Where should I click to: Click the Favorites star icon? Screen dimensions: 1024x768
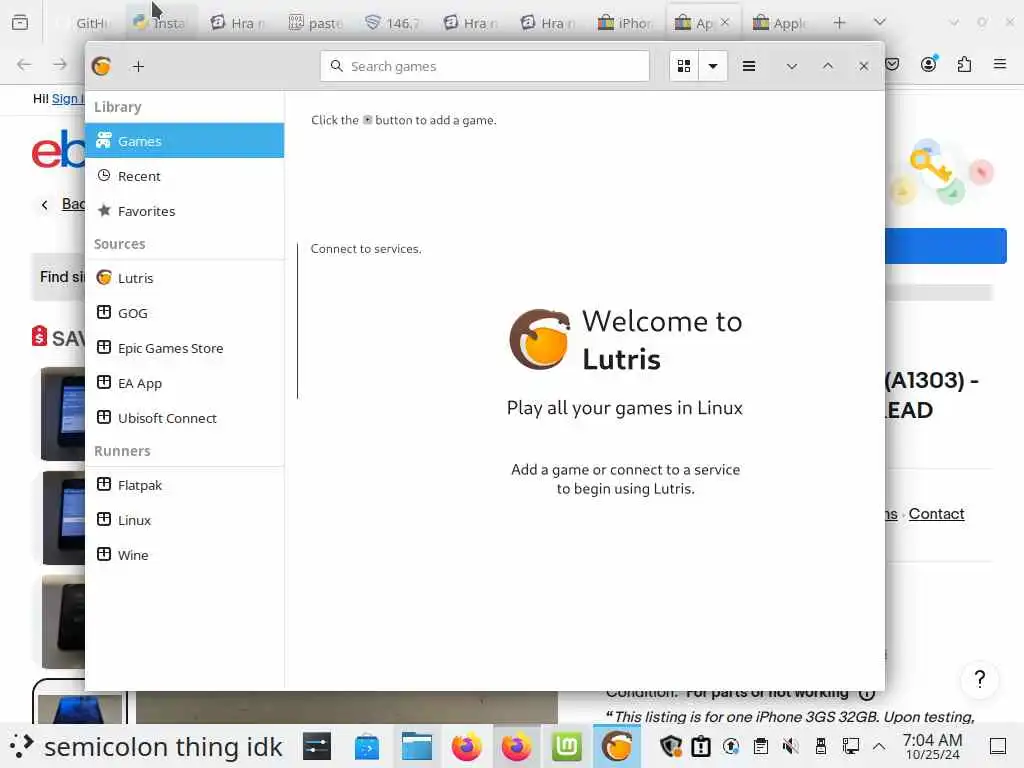[104, 210]
